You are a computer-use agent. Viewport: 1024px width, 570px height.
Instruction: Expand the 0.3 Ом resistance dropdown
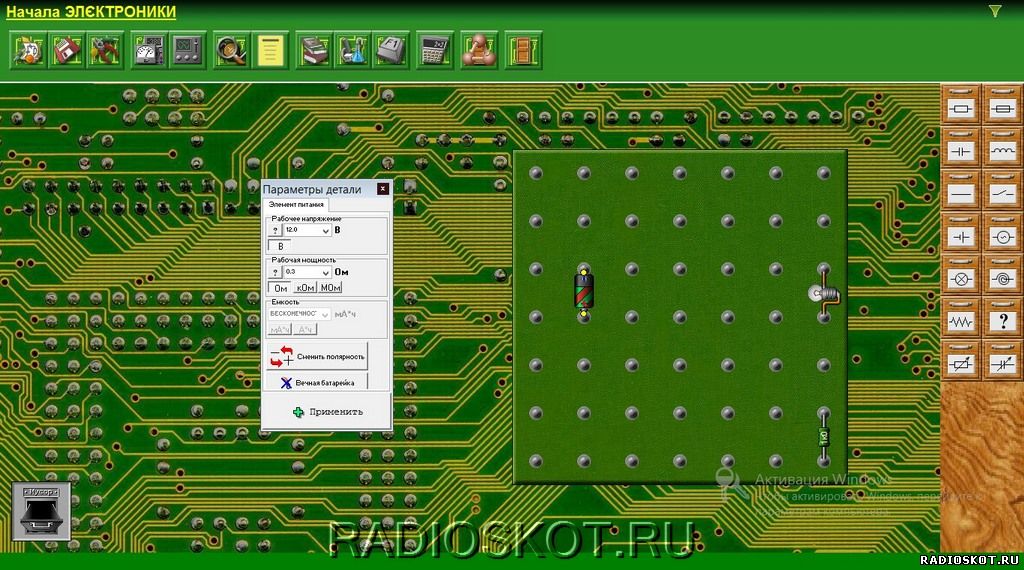coord(325,272)
